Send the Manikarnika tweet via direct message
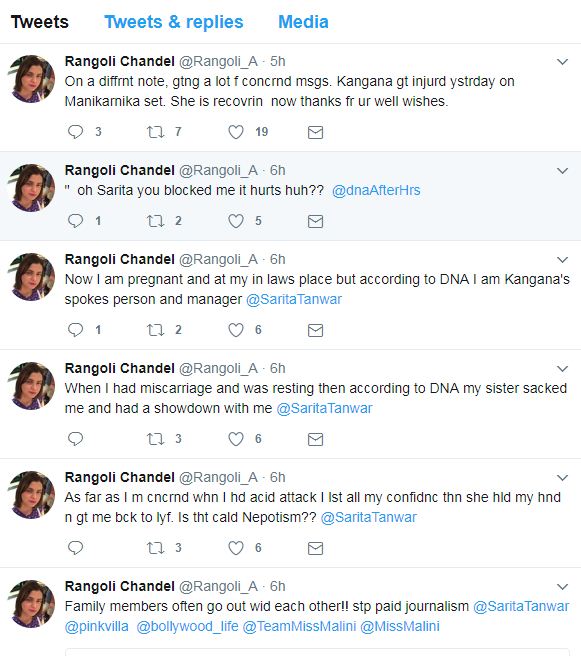Screen dimensions: 581x656 pyautogui.click(x=315, y=132)
